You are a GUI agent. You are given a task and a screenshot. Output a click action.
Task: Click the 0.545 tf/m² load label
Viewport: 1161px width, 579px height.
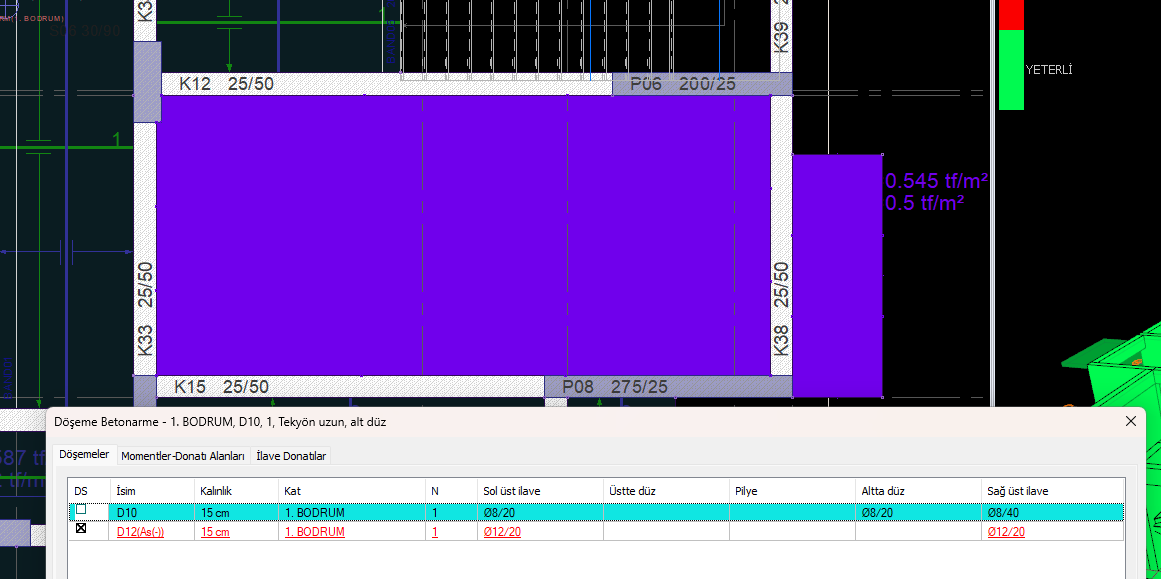(x=936, y=181)
